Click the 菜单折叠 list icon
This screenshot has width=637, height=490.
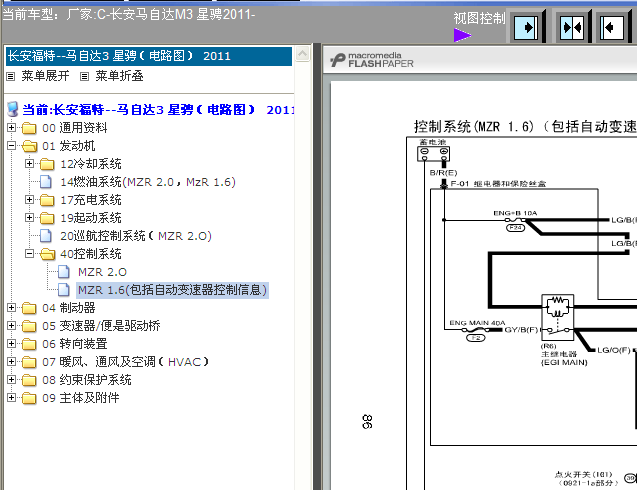(84, 76)
